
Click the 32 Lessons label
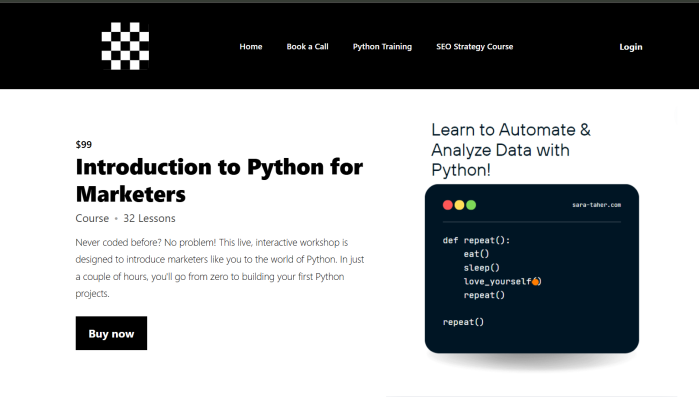149,218
